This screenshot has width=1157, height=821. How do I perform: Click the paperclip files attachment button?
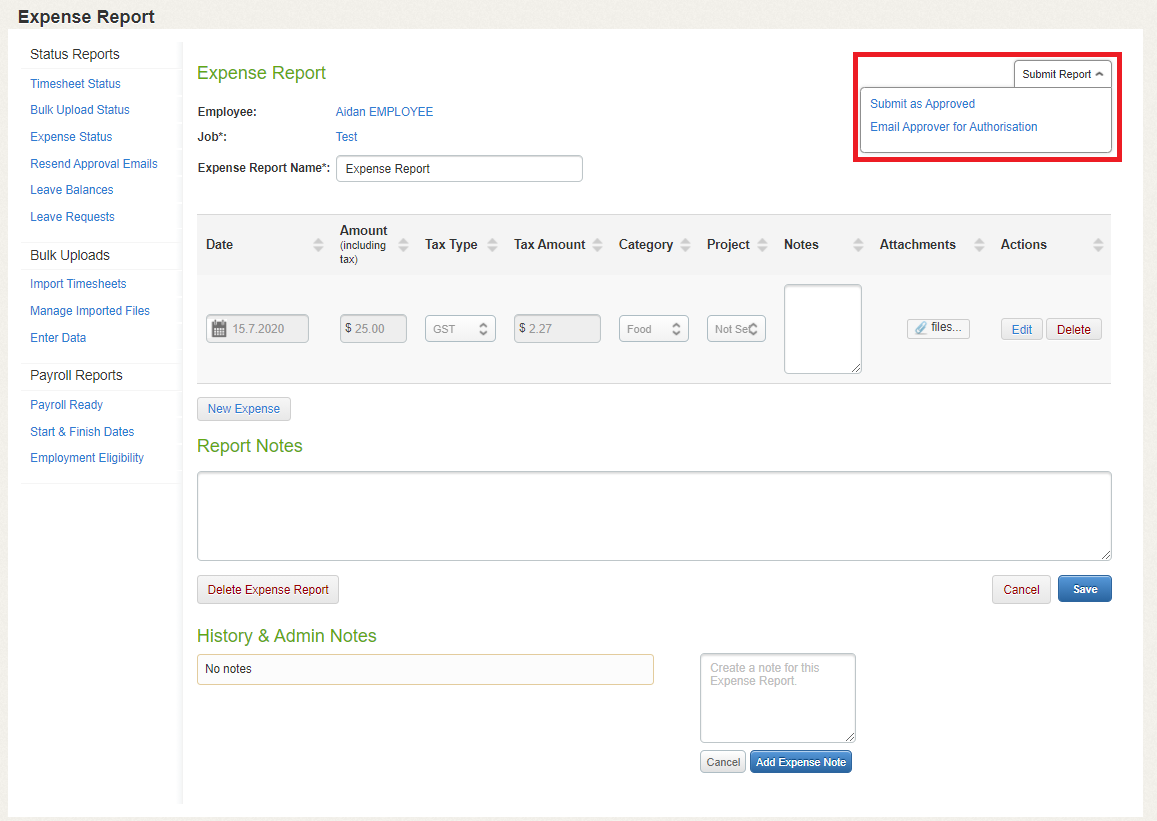pyautogui.click(x=938, y=328)
